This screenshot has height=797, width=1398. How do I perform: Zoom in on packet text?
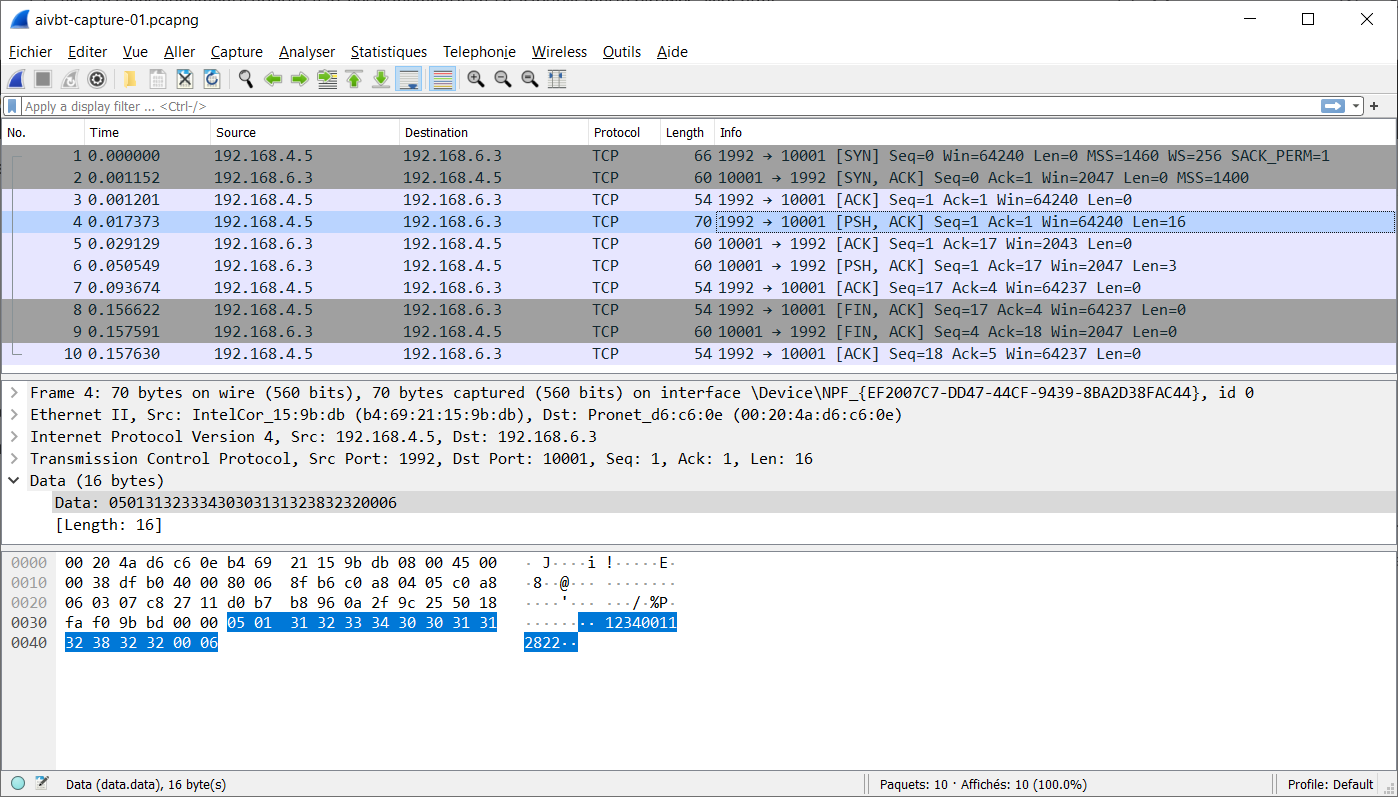(476, 79)
